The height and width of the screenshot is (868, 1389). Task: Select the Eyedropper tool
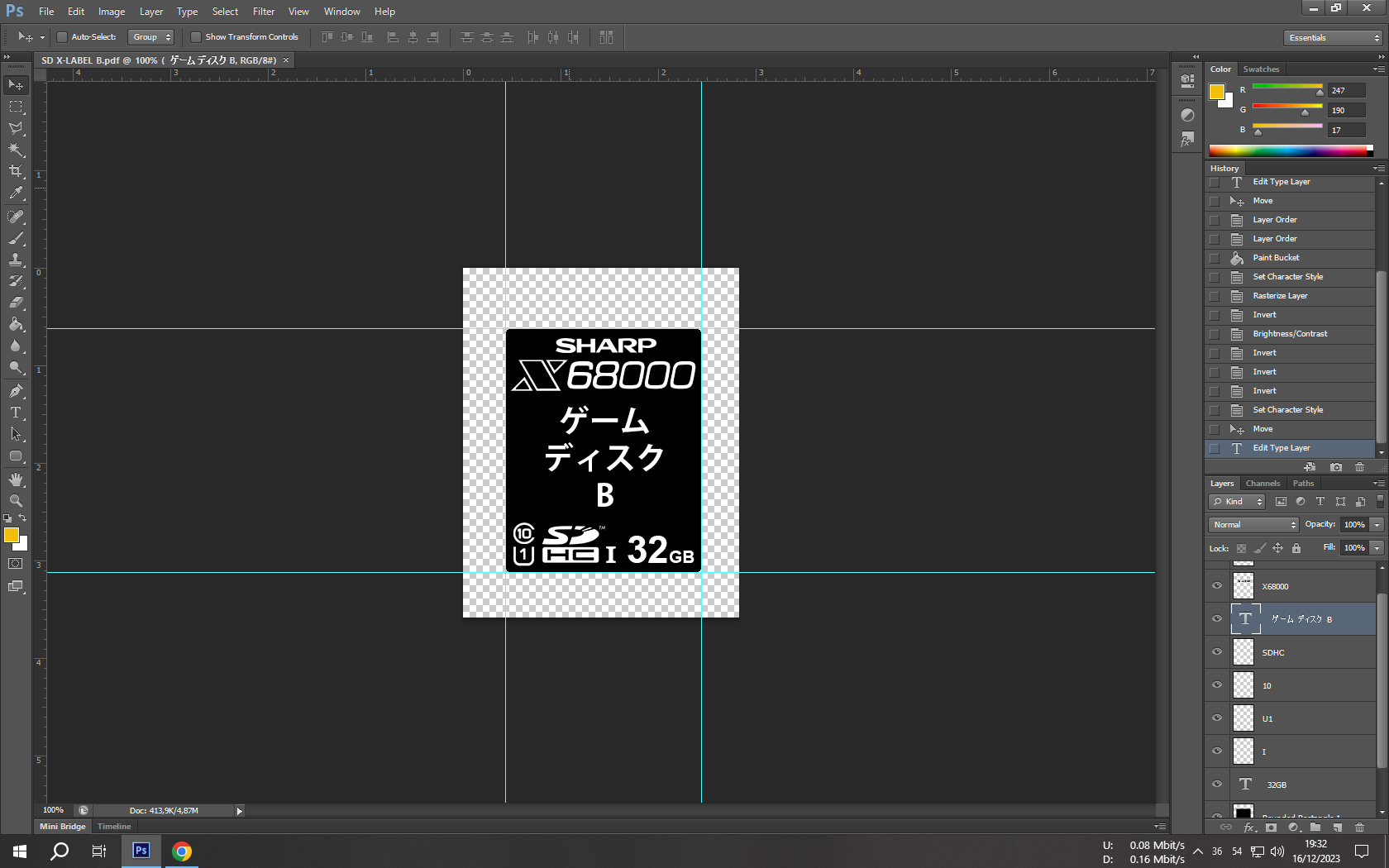click(16, 193)
